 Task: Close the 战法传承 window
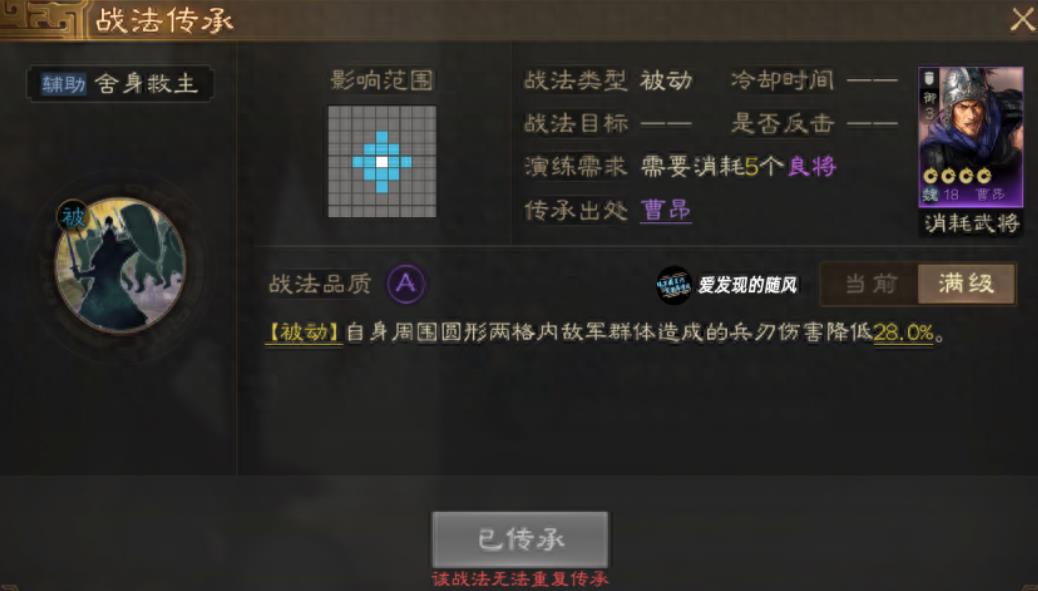(1022, 20)
